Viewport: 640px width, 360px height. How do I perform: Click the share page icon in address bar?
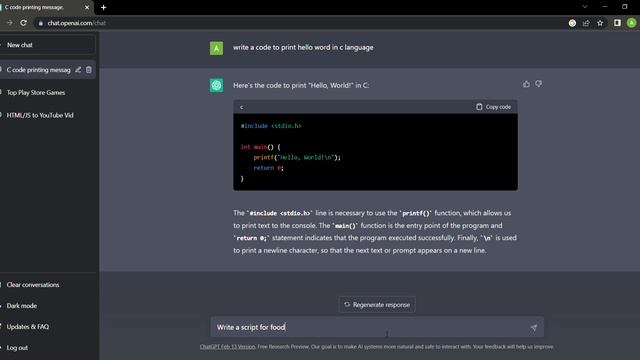pos(586,23)
